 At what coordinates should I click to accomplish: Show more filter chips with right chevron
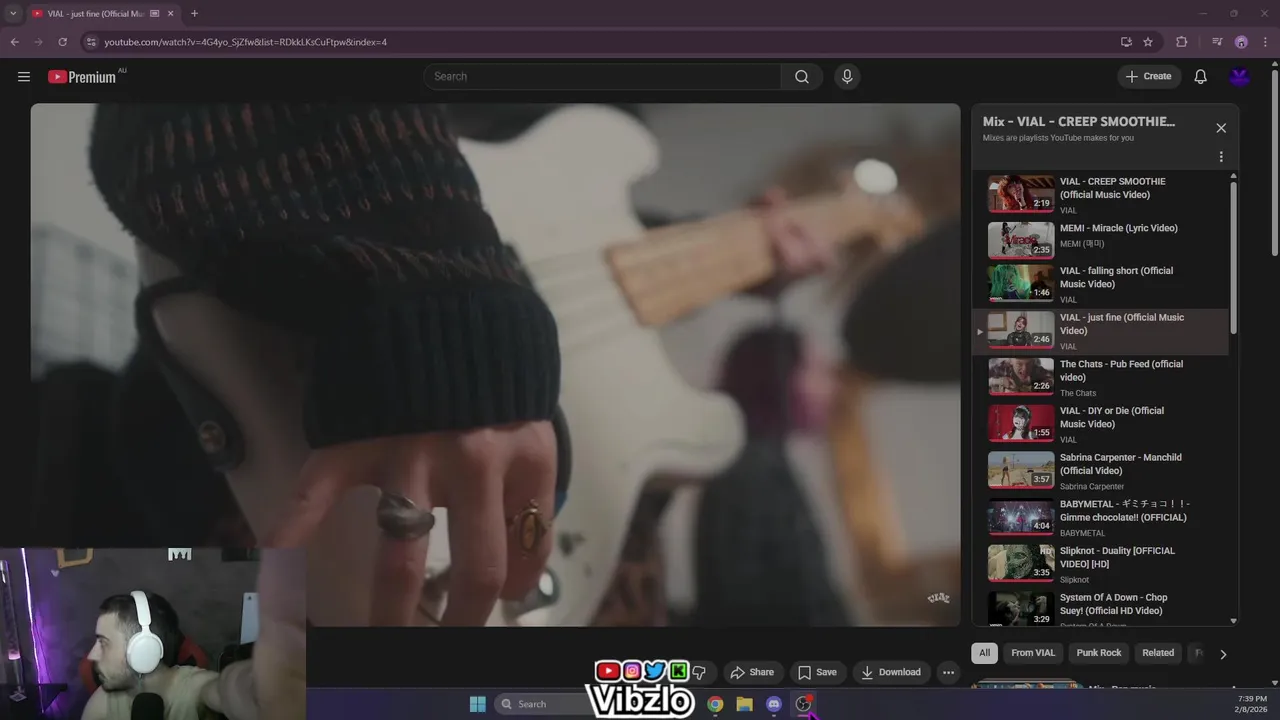pos(1223,654)
